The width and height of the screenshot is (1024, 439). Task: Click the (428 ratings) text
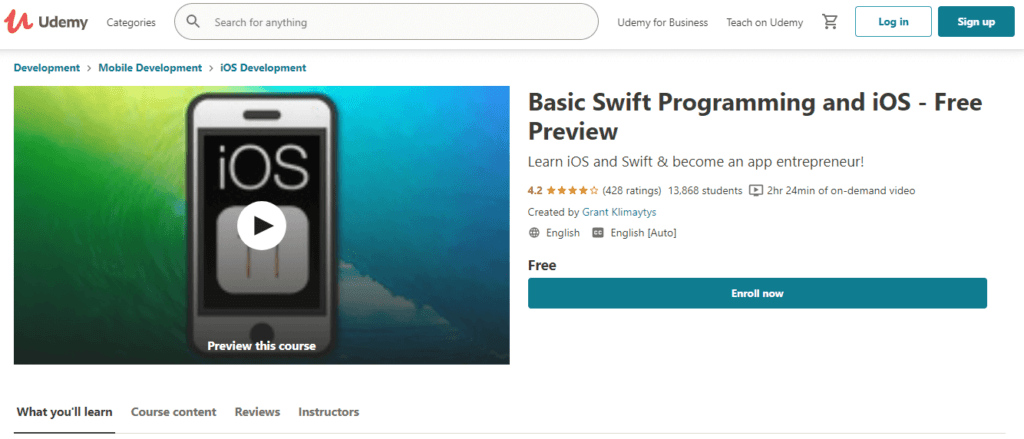tap(632, 191)
